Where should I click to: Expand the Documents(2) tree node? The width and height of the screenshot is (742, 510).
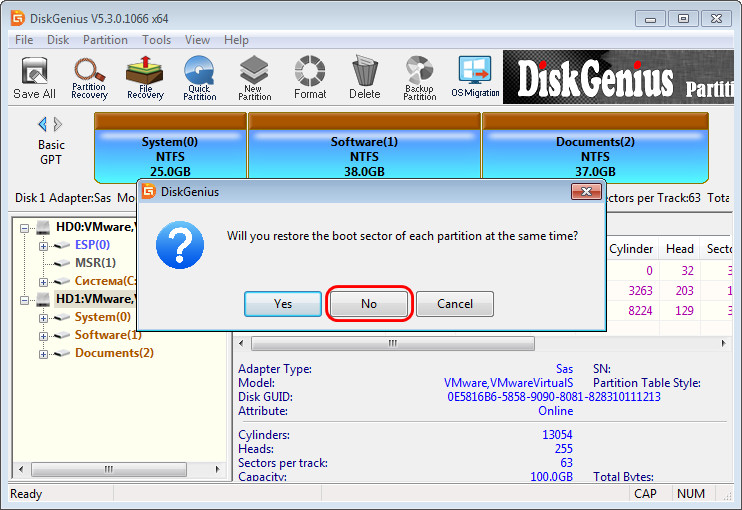pyautogui.click(x=43, y=354)
